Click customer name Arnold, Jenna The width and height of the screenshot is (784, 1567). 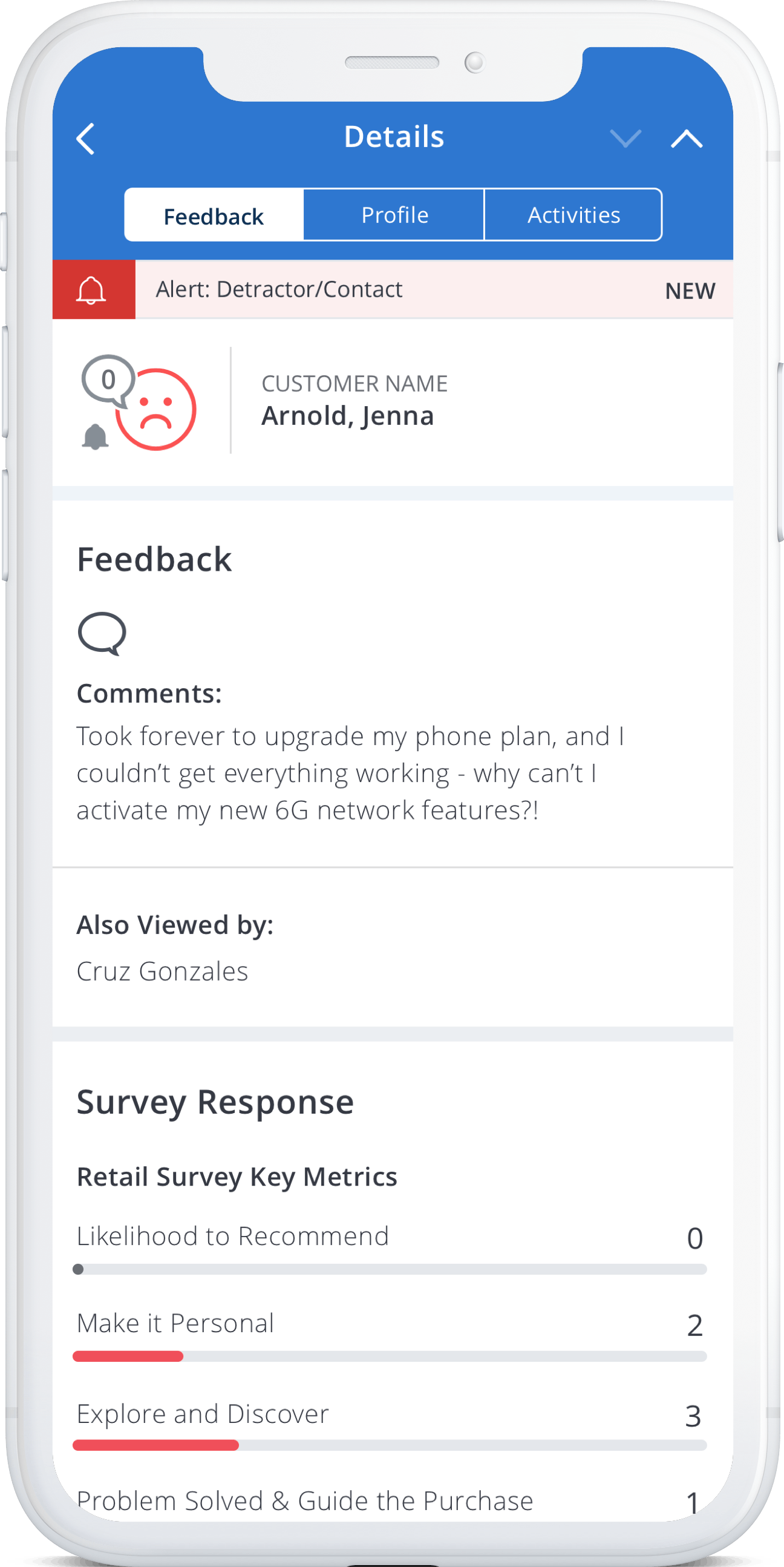[347, 416]
